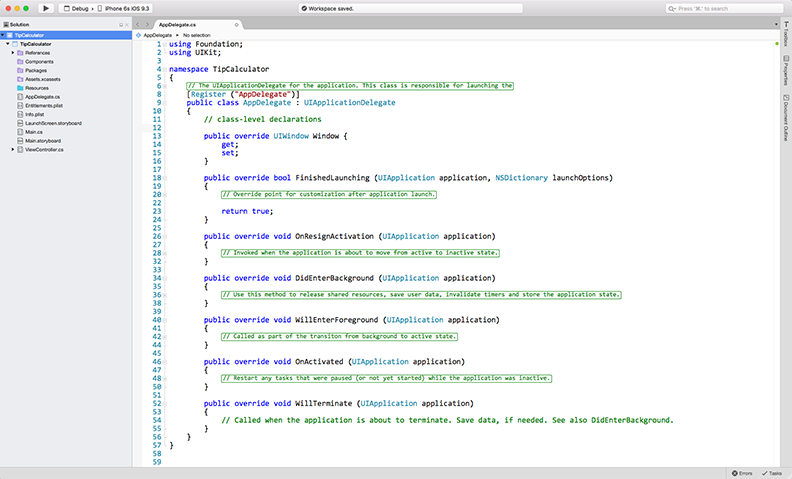Toggle fold marker at OnResignActivation line 26

click(165, 236)
